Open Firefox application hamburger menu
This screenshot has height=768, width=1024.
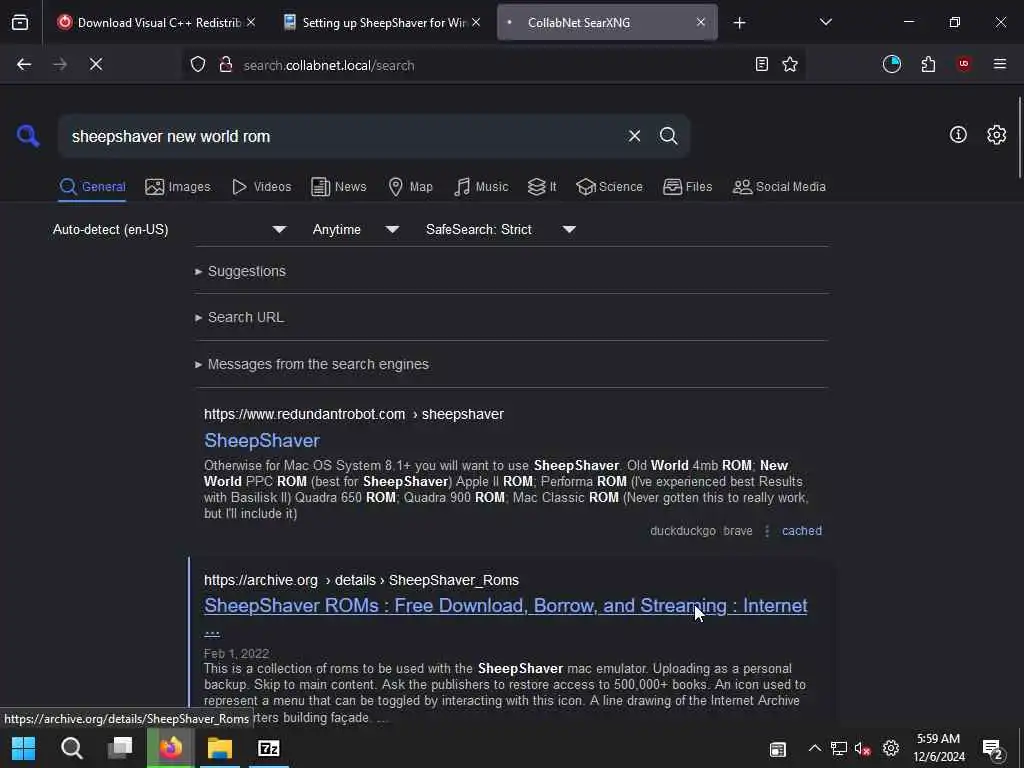click(x=1000, y=64)
